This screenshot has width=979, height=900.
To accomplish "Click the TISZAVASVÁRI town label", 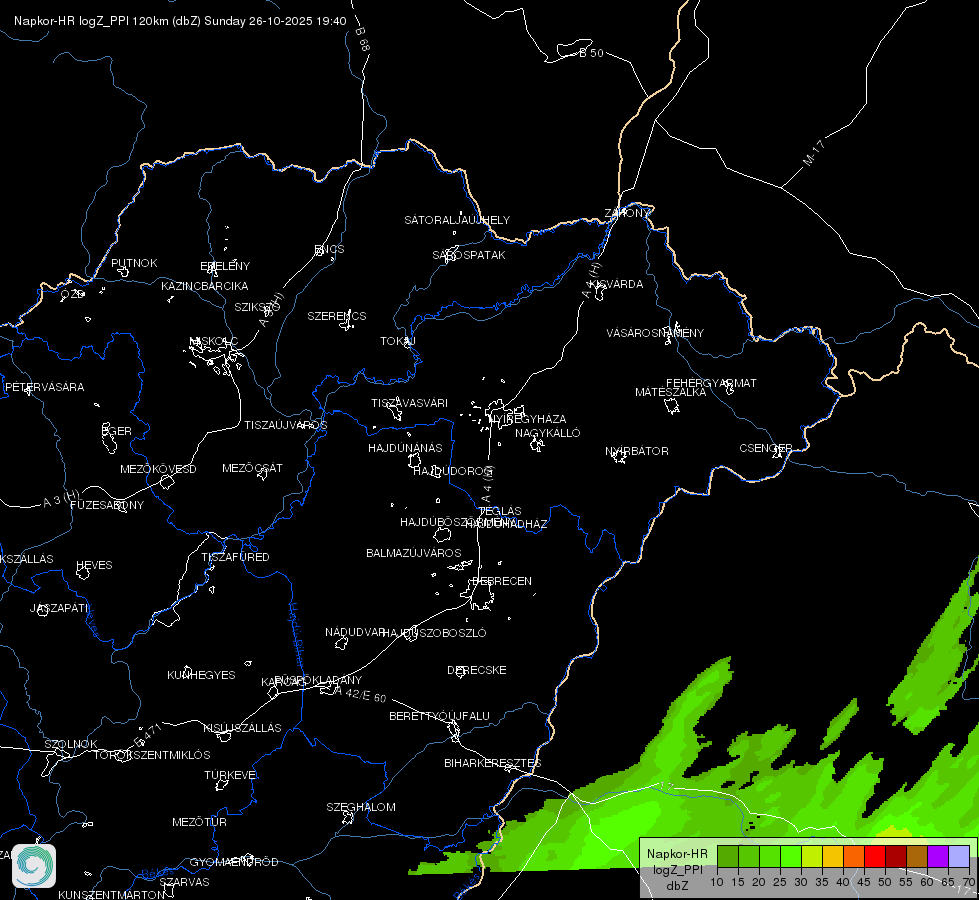I will (410, 403).
